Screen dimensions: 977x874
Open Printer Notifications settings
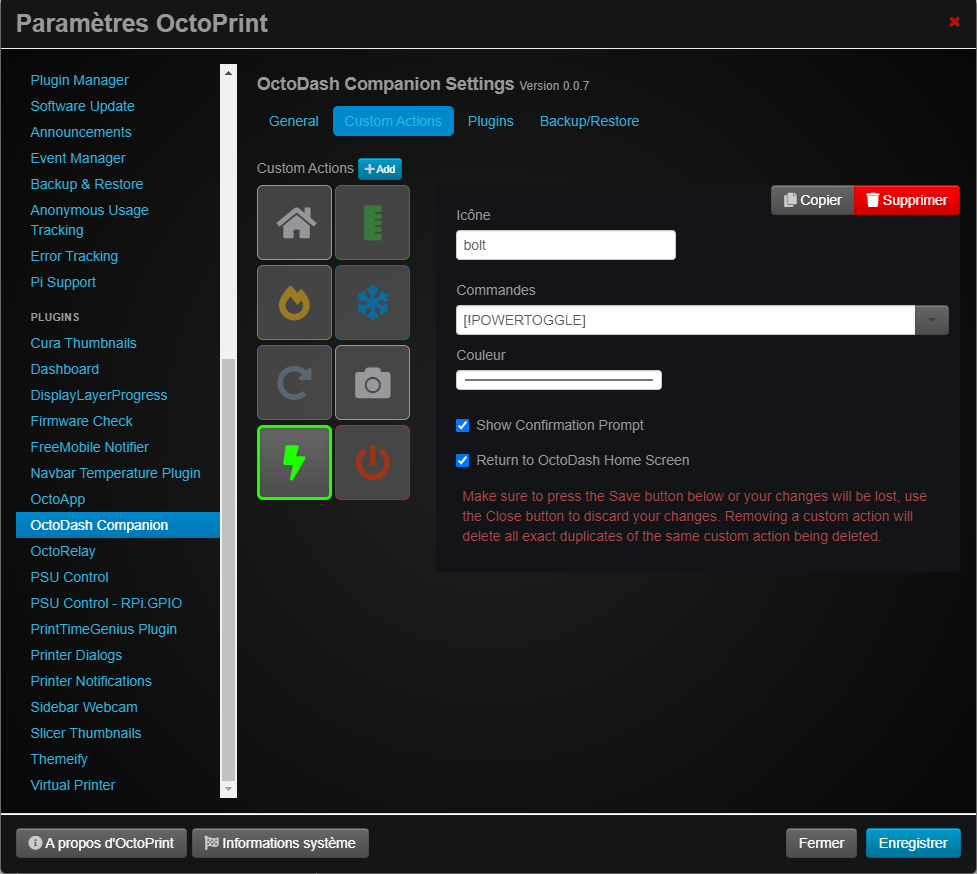[91, 682]
